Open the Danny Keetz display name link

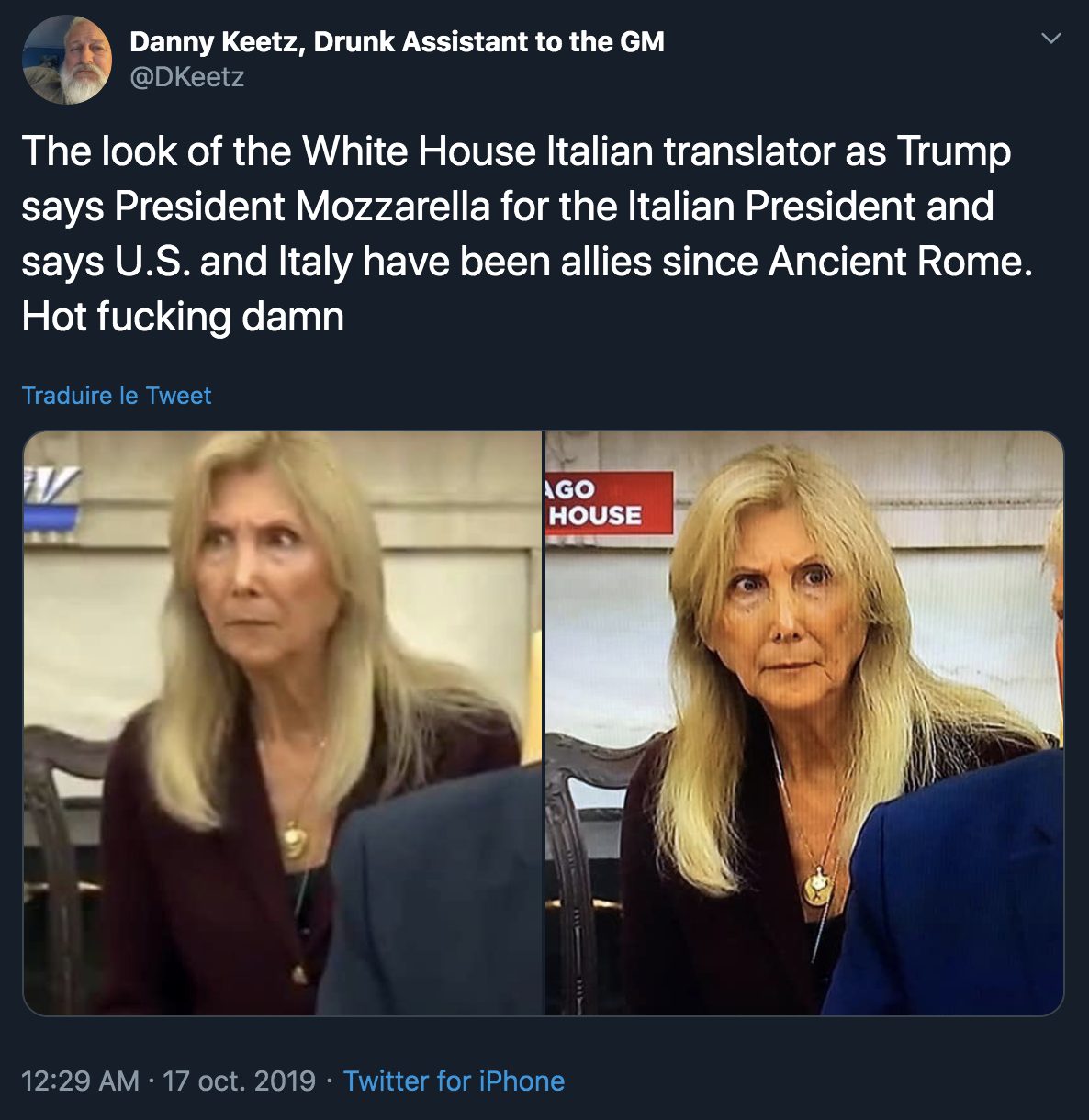tap(397, 41)
